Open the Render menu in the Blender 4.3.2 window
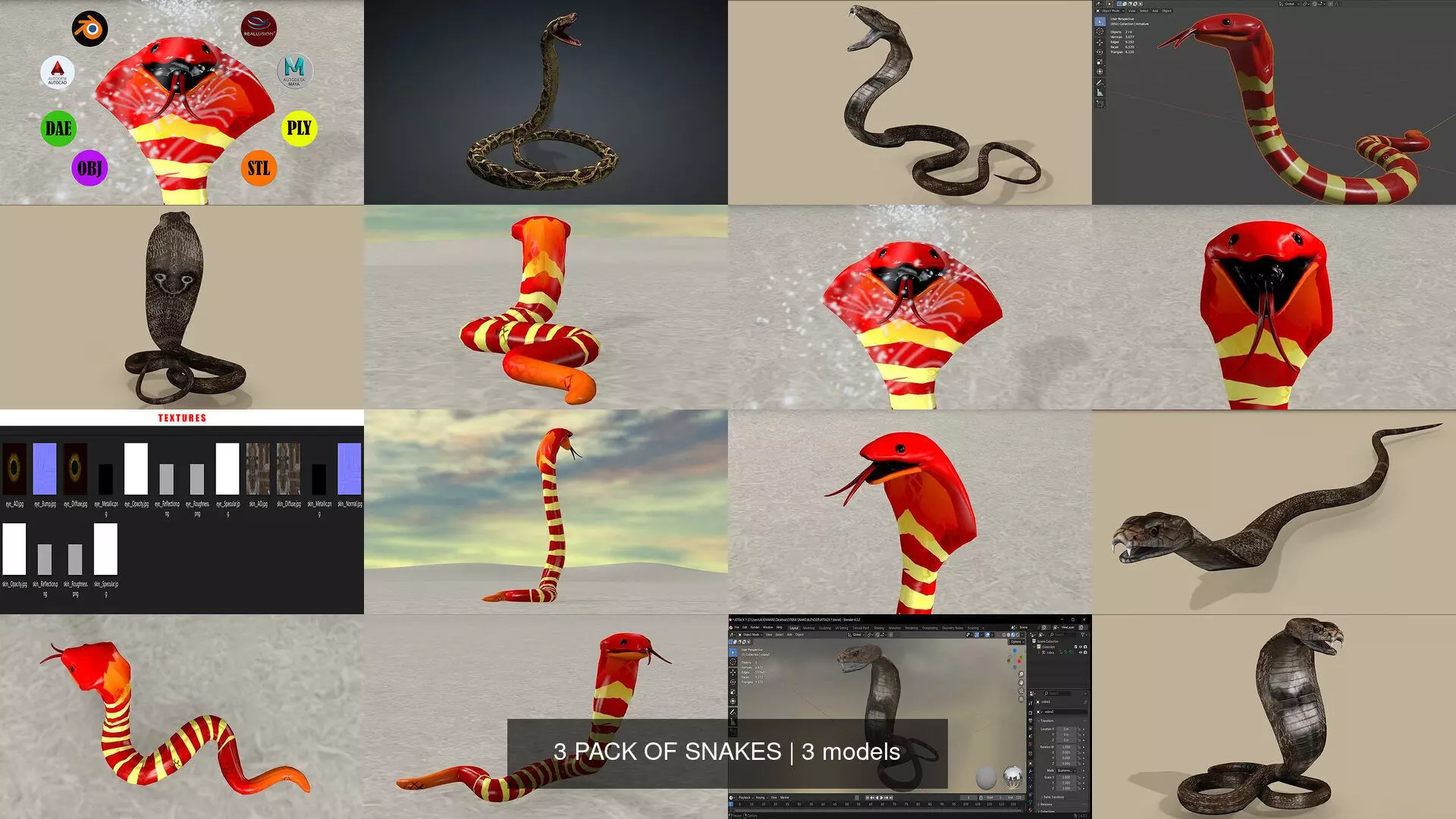Screen dimensions: 1456x819 click(x=755, y=627)
